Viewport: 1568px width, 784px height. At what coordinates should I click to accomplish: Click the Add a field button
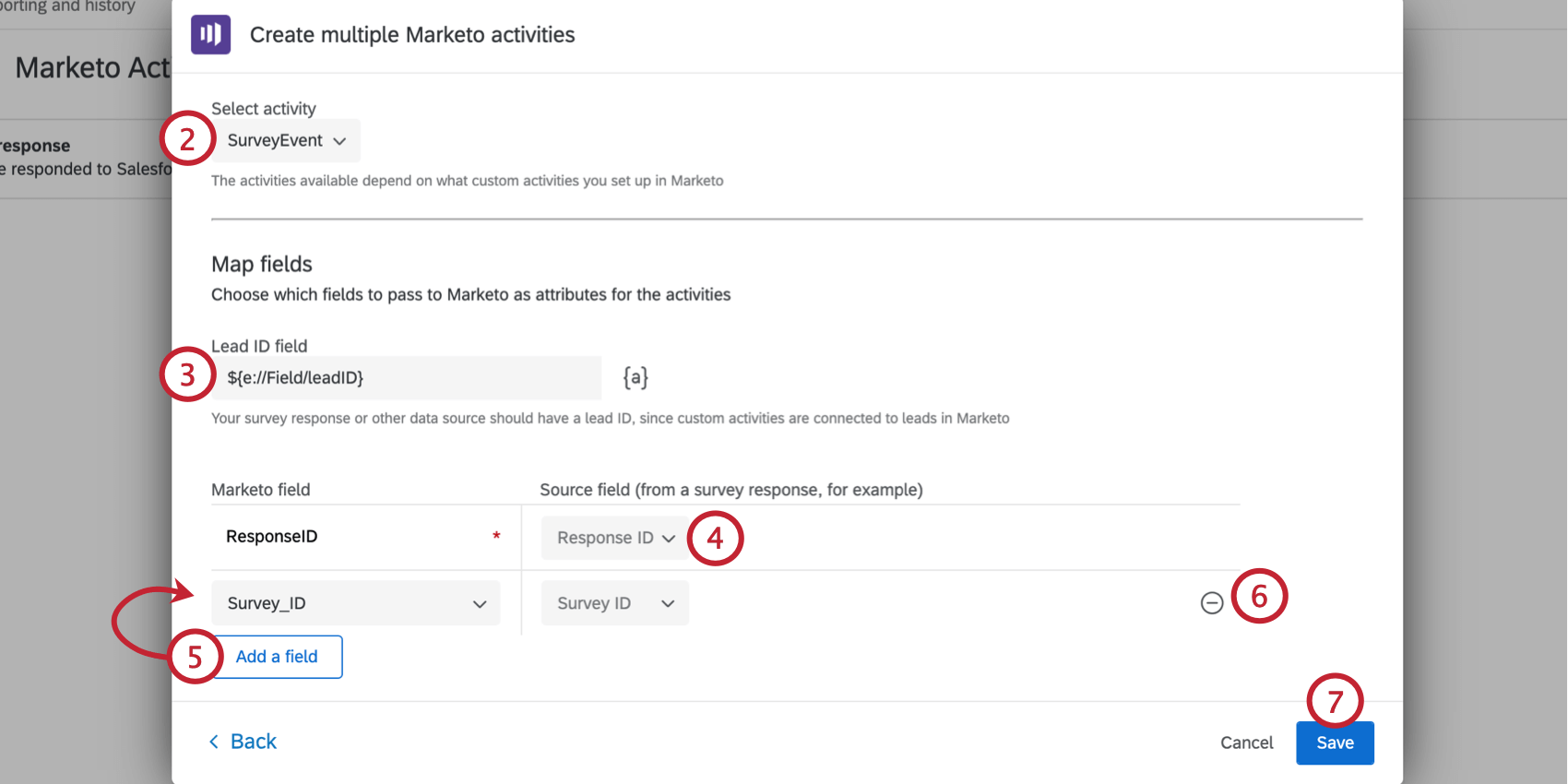[x=277, y=657]
